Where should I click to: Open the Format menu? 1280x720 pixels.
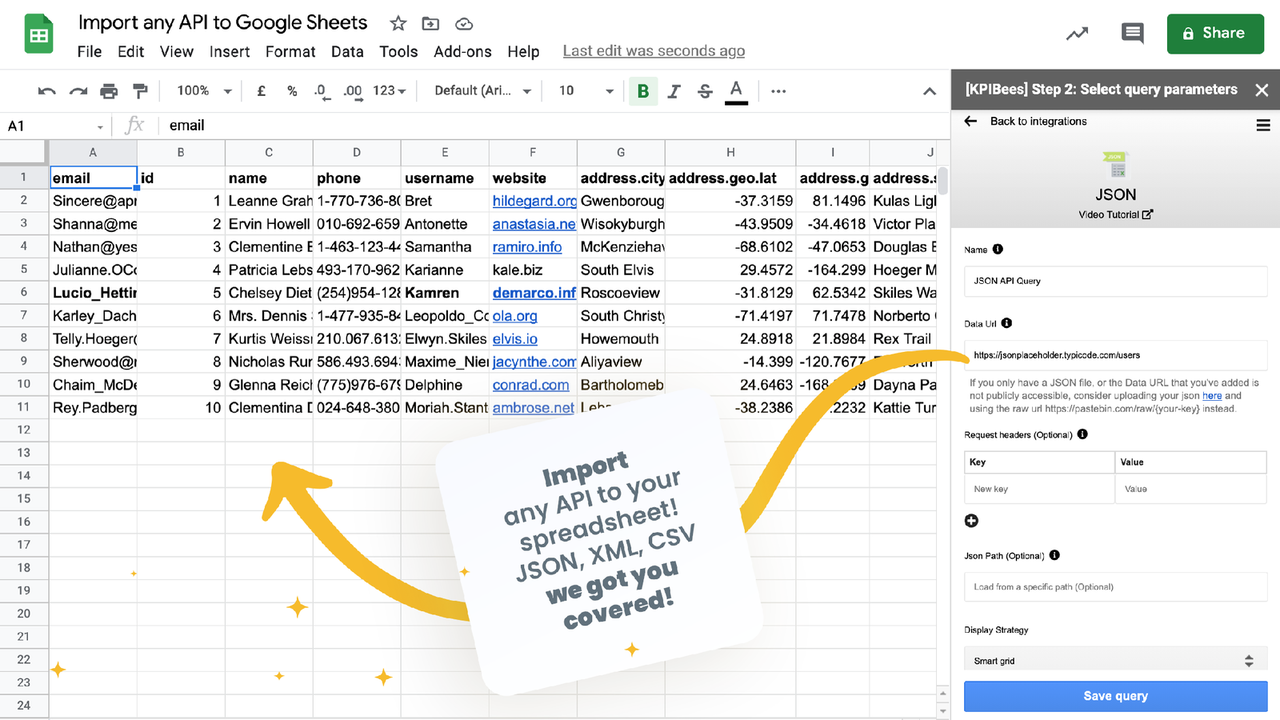point(290,52)
